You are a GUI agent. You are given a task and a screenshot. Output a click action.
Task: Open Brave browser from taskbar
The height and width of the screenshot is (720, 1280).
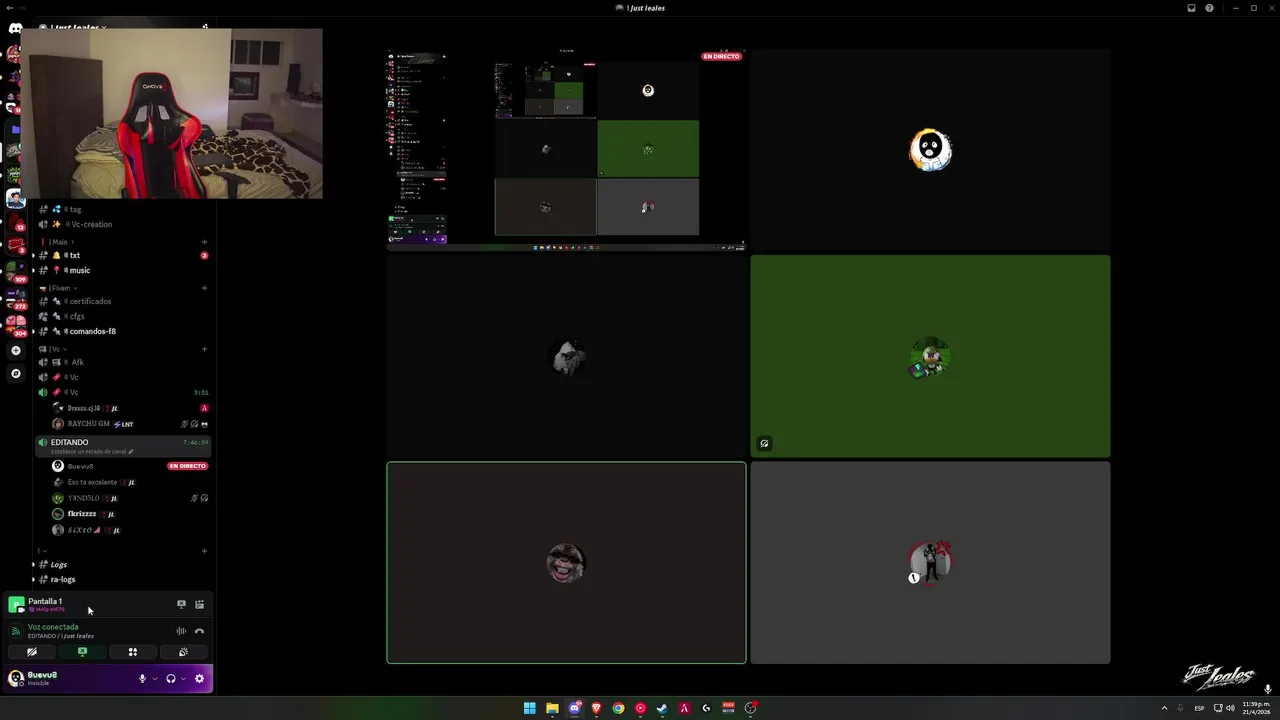(596, 708)
